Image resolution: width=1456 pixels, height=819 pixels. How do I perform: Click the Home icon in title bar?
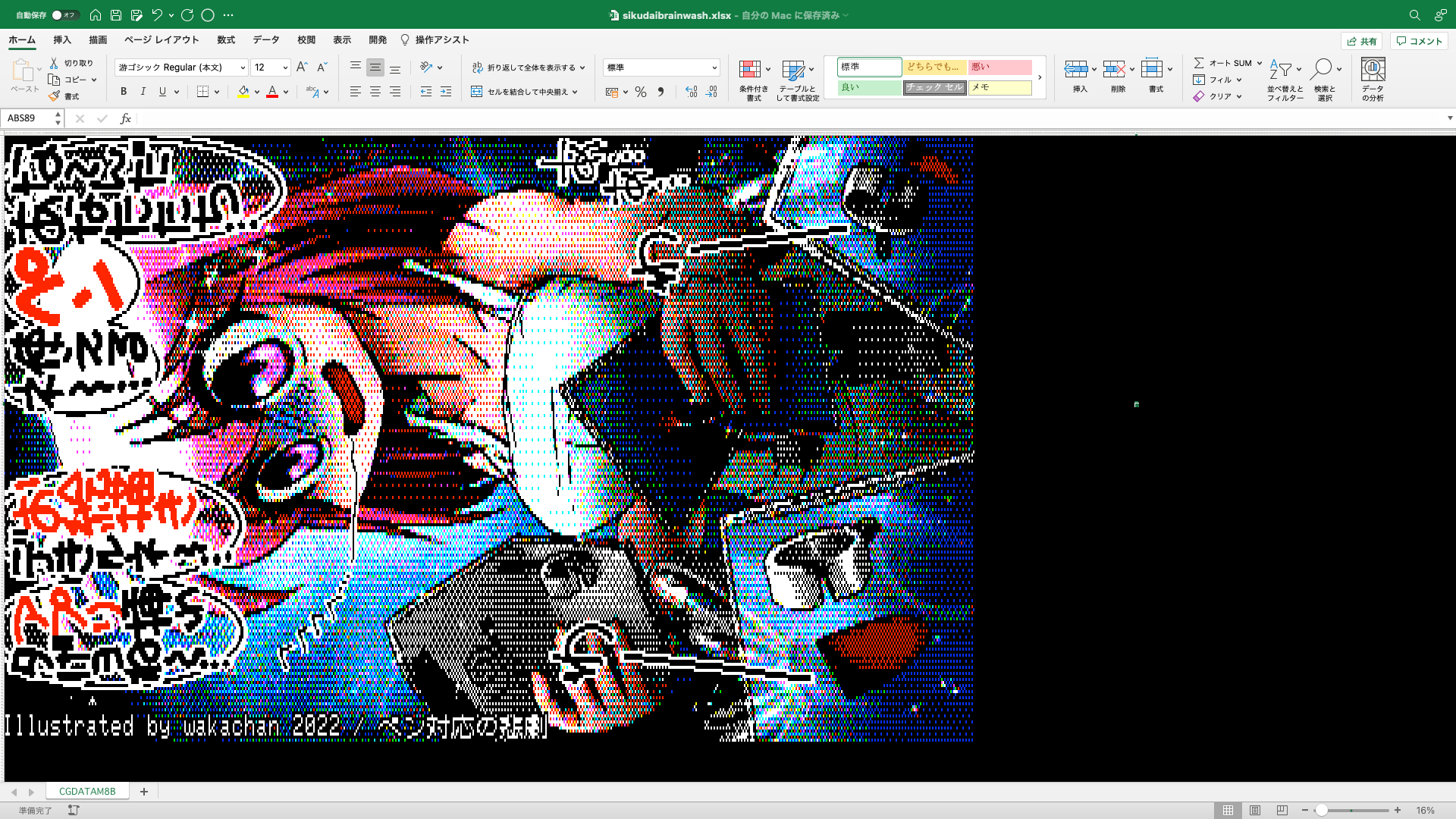click(x=96, y=15)
